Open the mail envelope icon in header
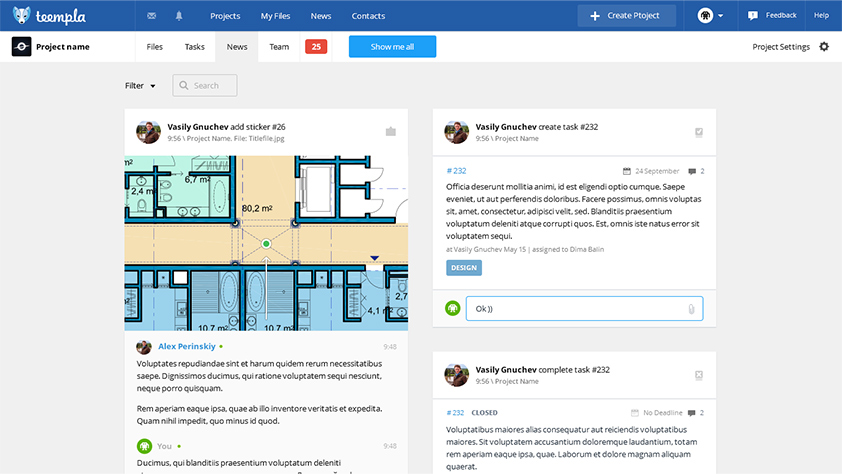 (x=151, y=16)
